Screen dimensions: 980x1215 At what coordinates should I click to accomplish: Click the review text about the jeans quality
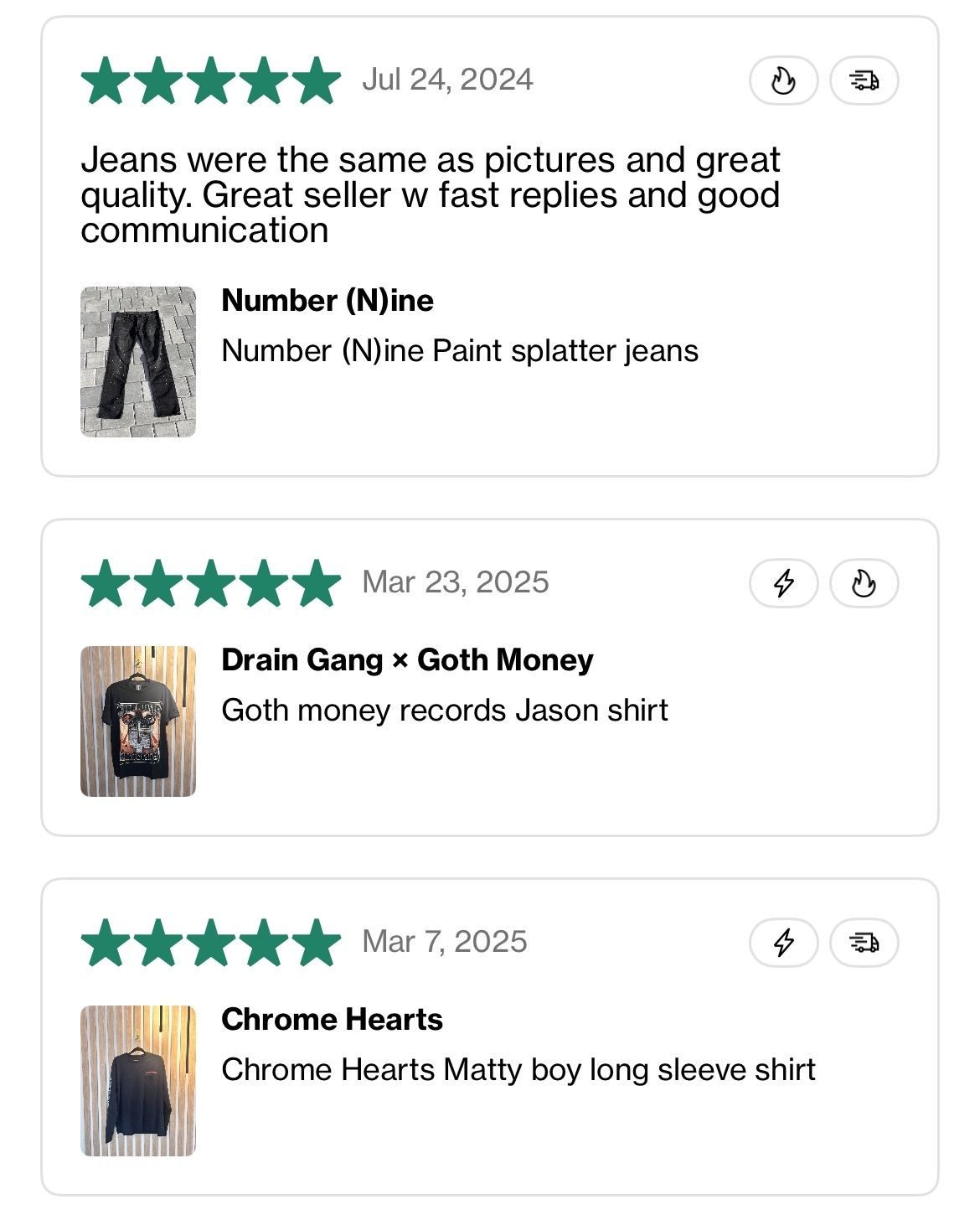(x=431, y=194)
